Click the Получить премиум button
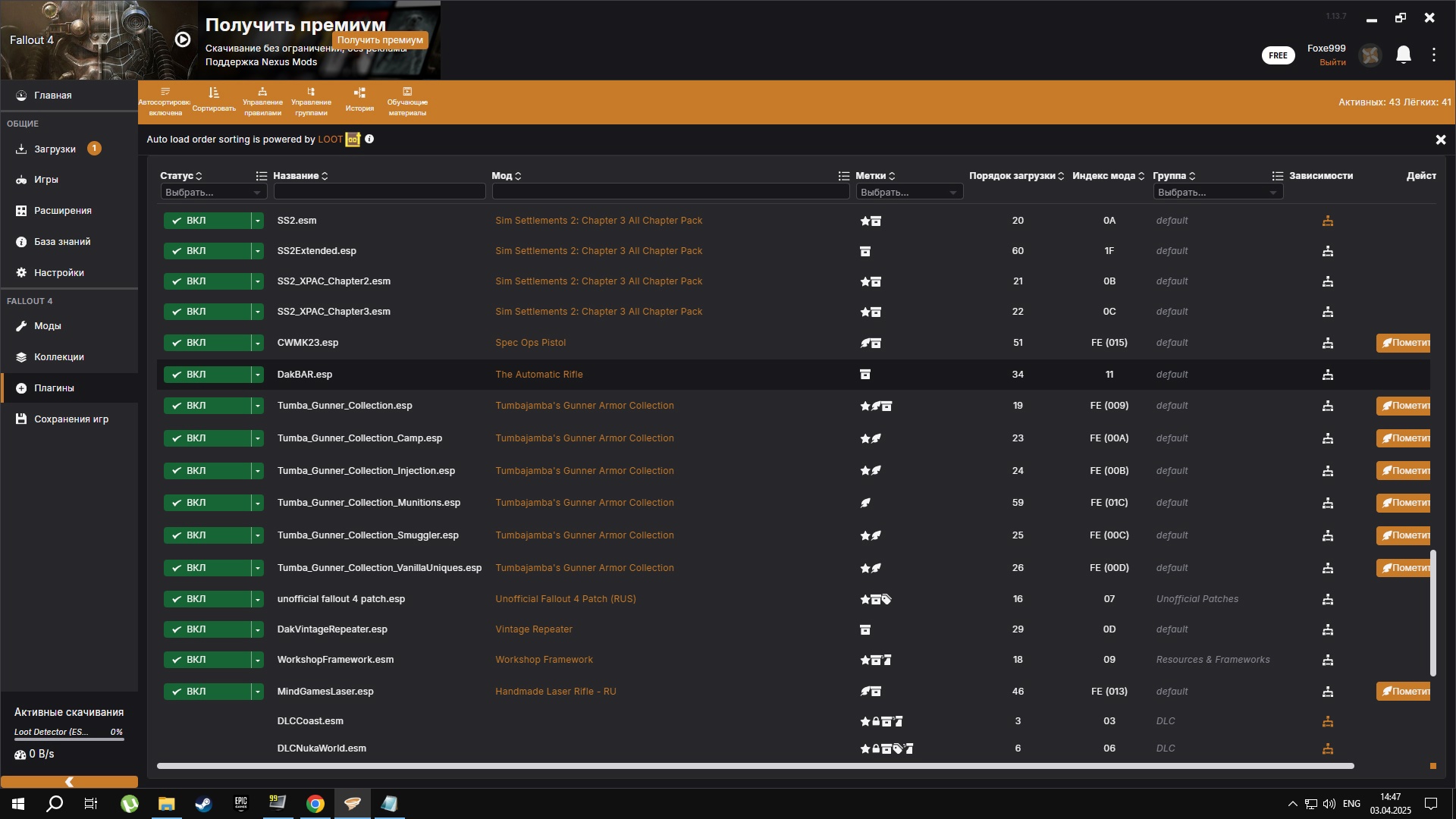 380,40
